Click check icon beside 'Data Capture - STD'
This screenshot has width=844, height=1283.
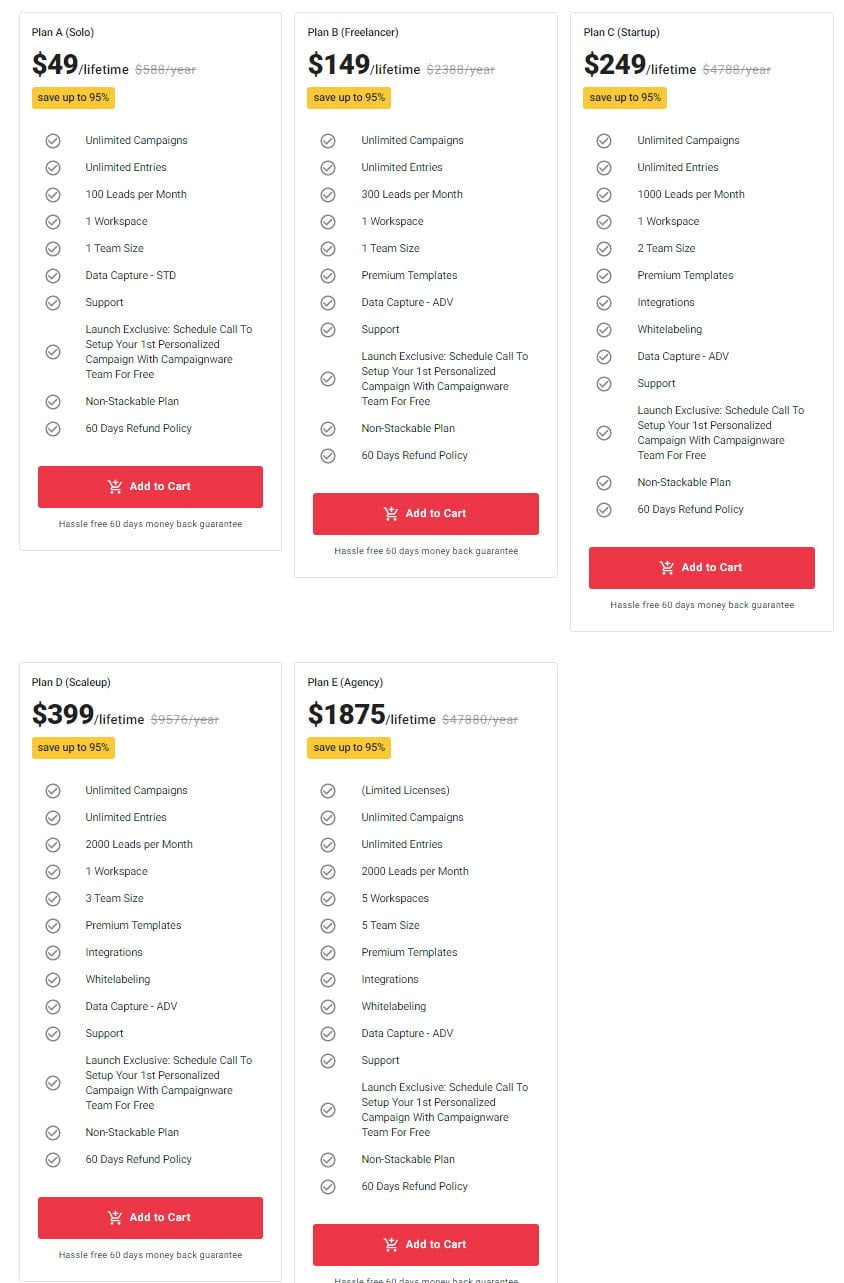[53, 276]
